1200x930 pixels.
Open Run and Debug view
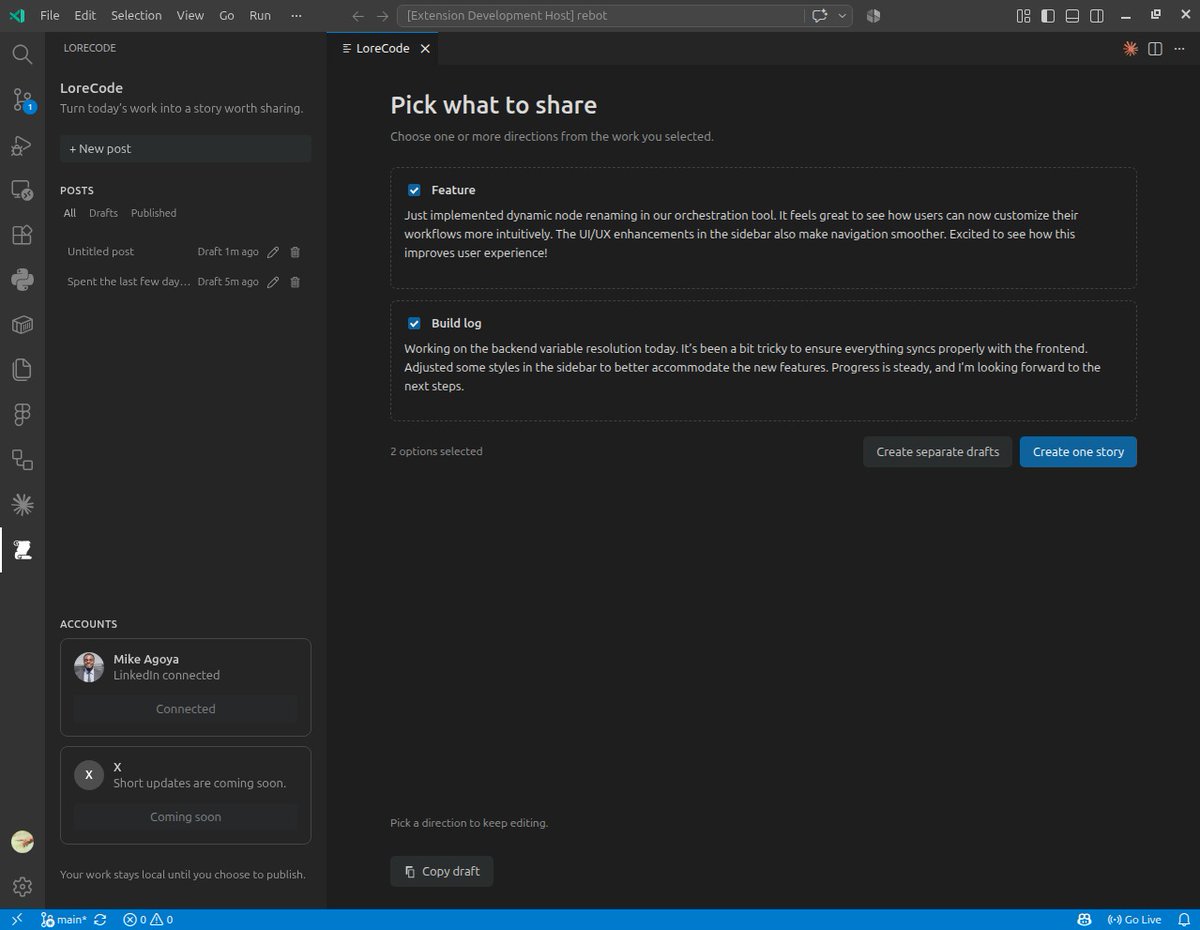pyautogui.click(x=22, y=146)
